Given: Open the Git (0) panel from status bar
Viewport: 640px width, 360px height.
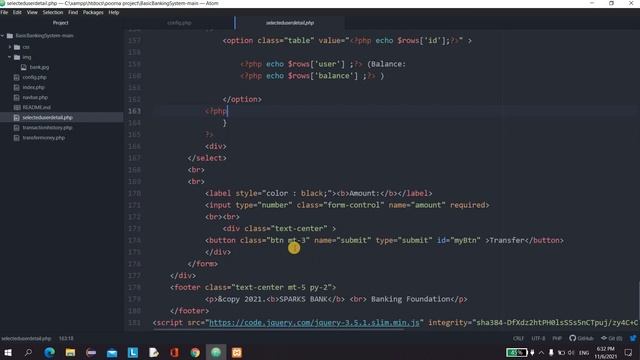Looking at the screenshot, I should click(611, 339).
